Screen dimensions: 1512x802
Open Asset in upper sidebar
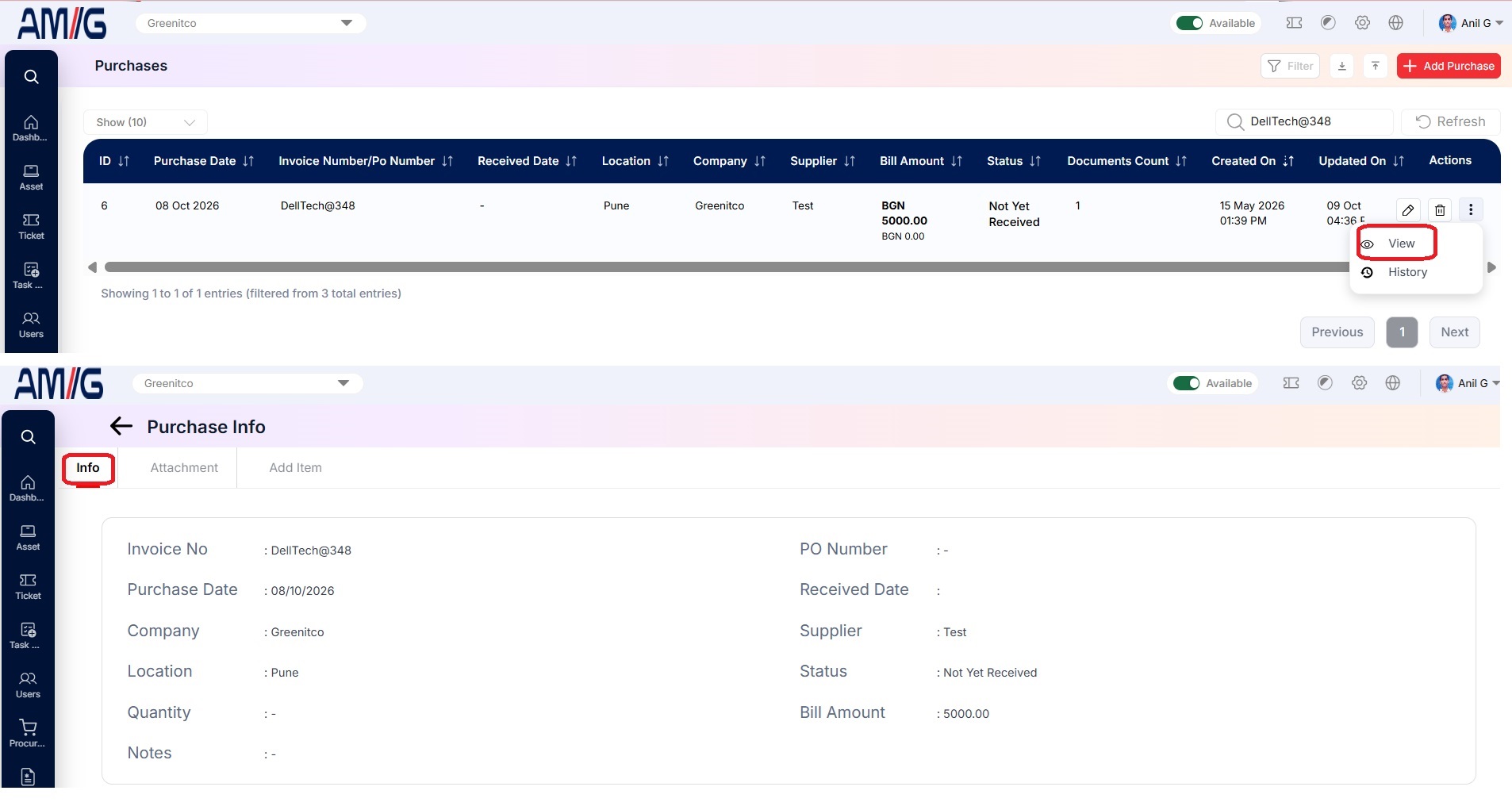point(31,178)
